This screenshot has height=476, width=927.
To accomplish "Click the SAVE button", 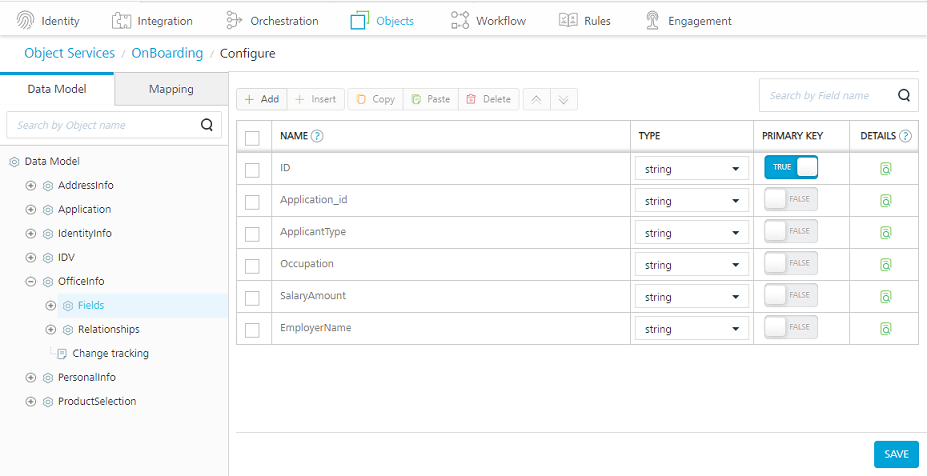I will (895, 454).
